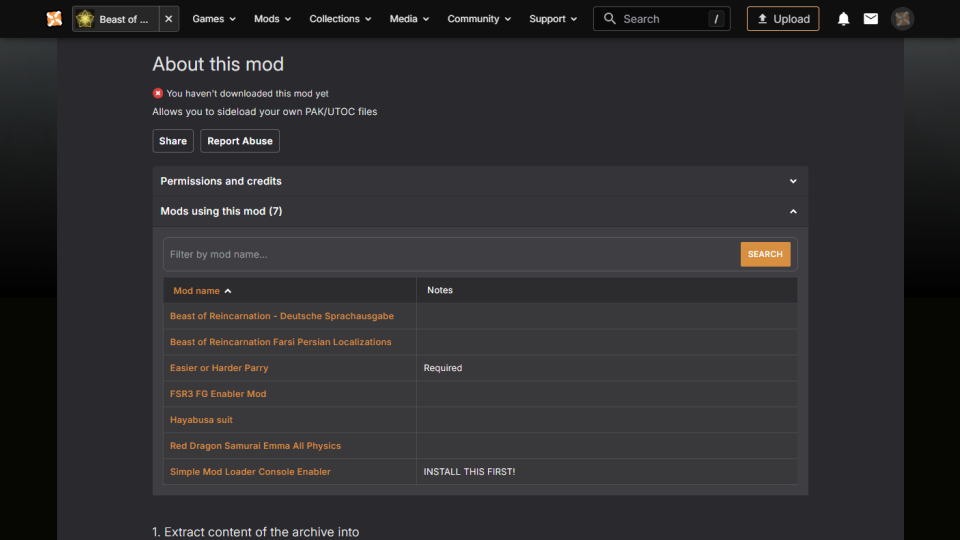Open the notifications bell
The height and width of the screenshot is (540, 960).
(x=843, y=19)
